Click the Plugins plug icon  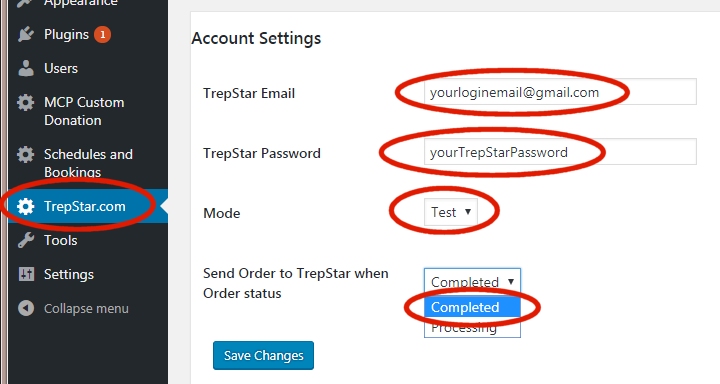[26, 34]
